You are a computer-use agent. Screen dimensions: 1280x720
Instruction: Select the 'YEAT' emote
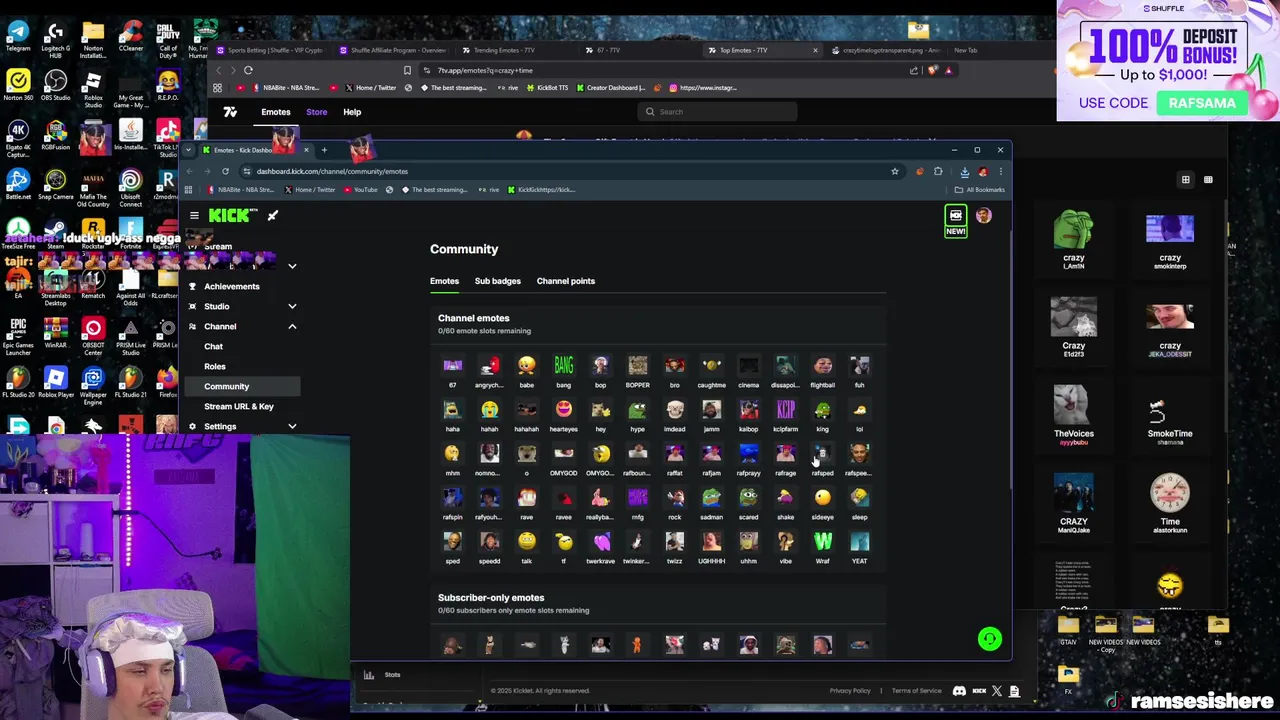pyautogui.click(x=860, y=542)
